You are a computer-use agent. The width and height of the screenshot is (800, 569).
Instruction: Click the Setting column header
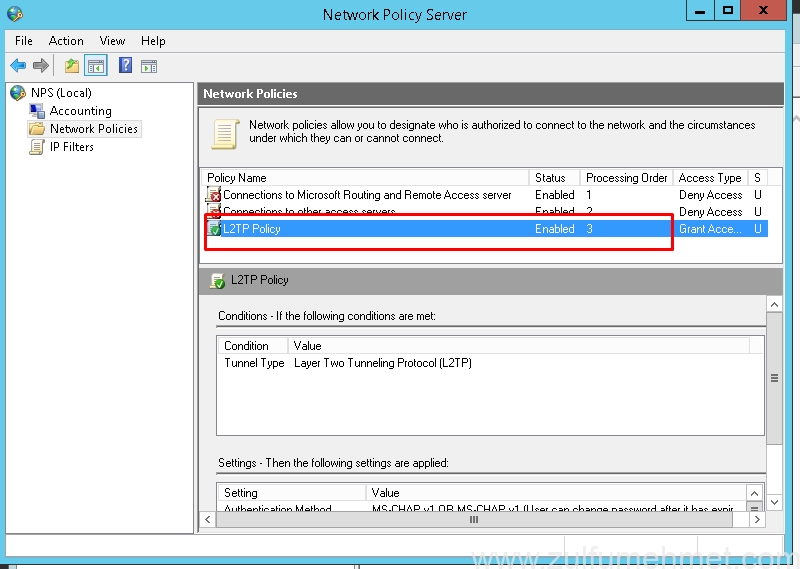(x=291, y=492)
